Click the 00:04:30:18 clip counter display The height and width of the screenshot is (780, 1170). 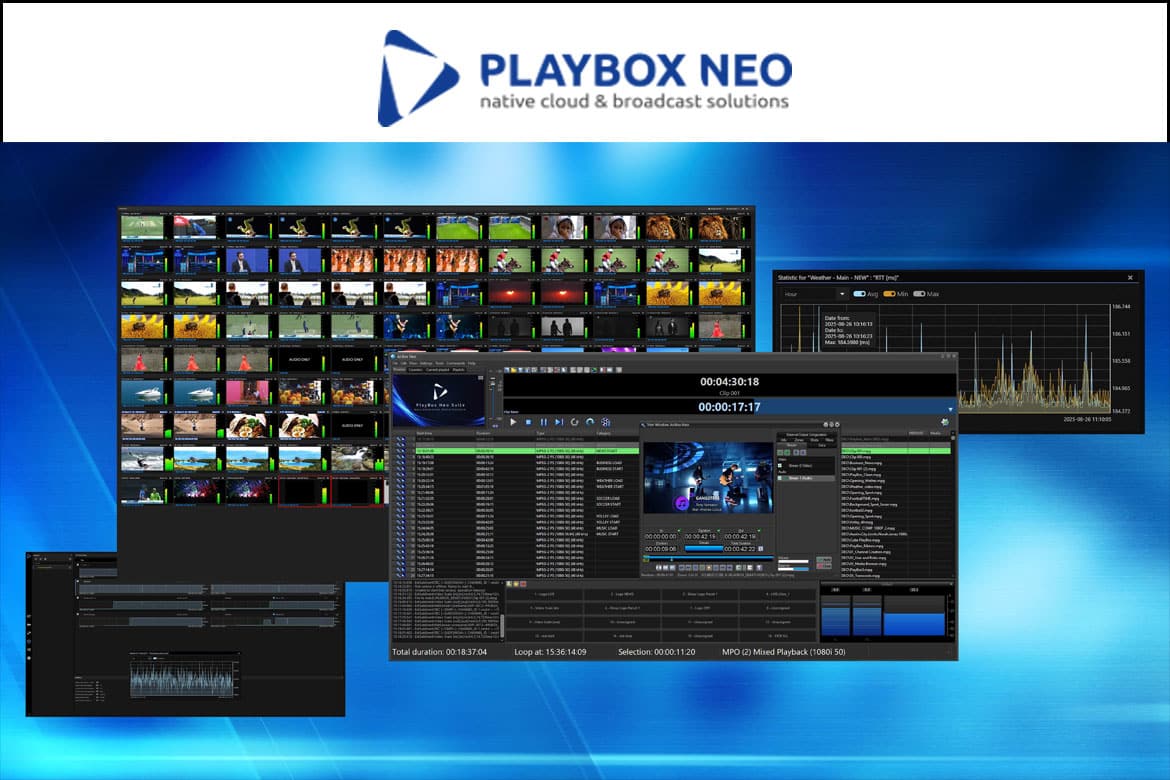pos(729,382)
